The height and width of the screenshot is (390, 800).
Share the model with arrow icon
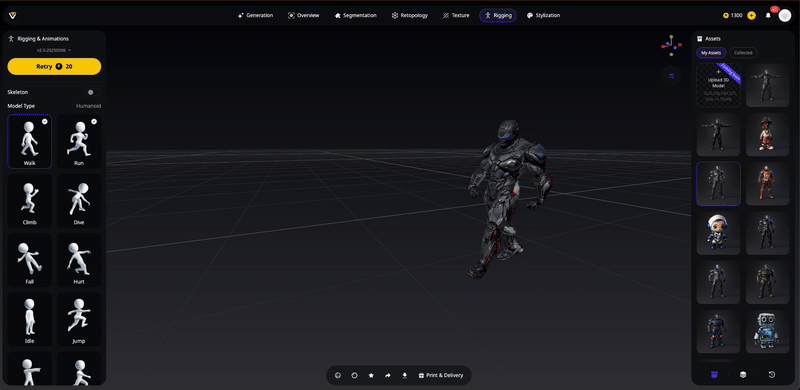tap(388, 375)
